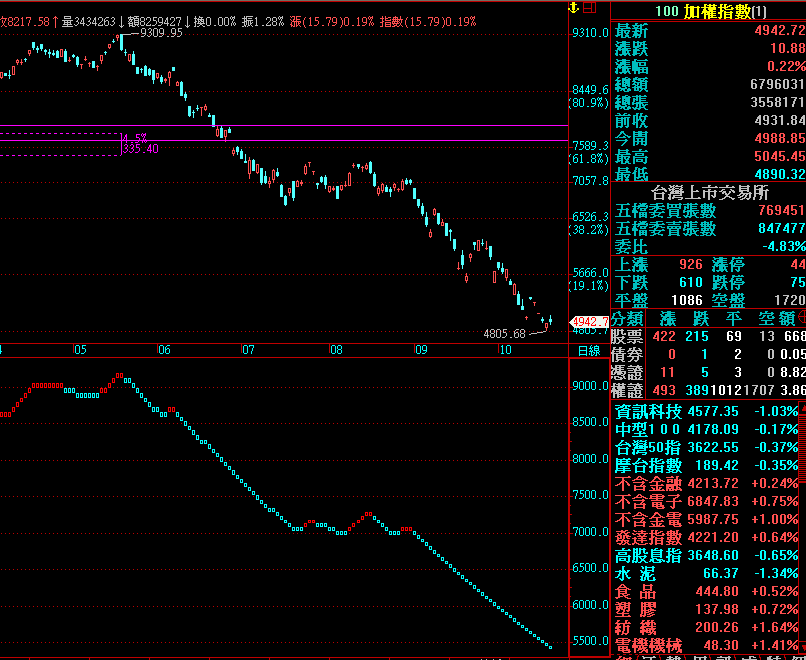The image size is (806, 660).
Task: Click the red circle icon beside 額 header
Action: tap(801, 317)
